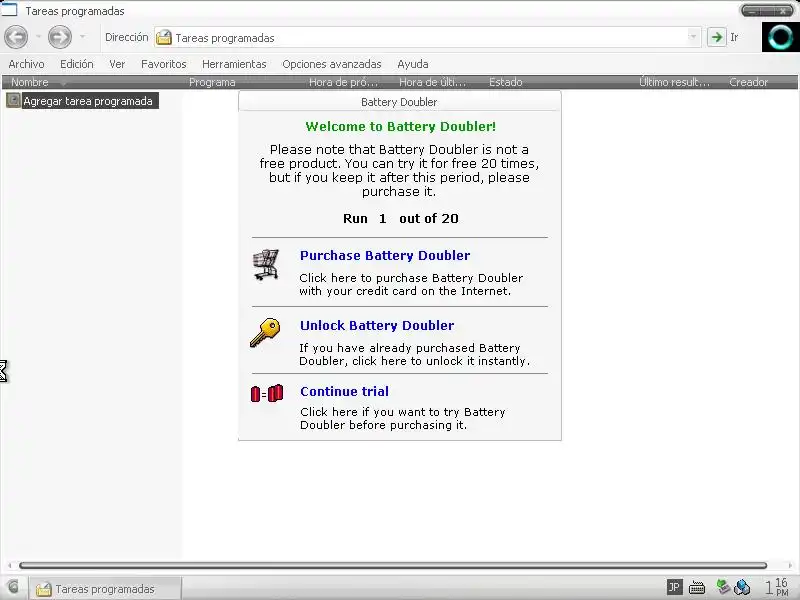800x600 pixels.
Task: Click the animated throbber logo icon
Action: [x=781, y=37]
